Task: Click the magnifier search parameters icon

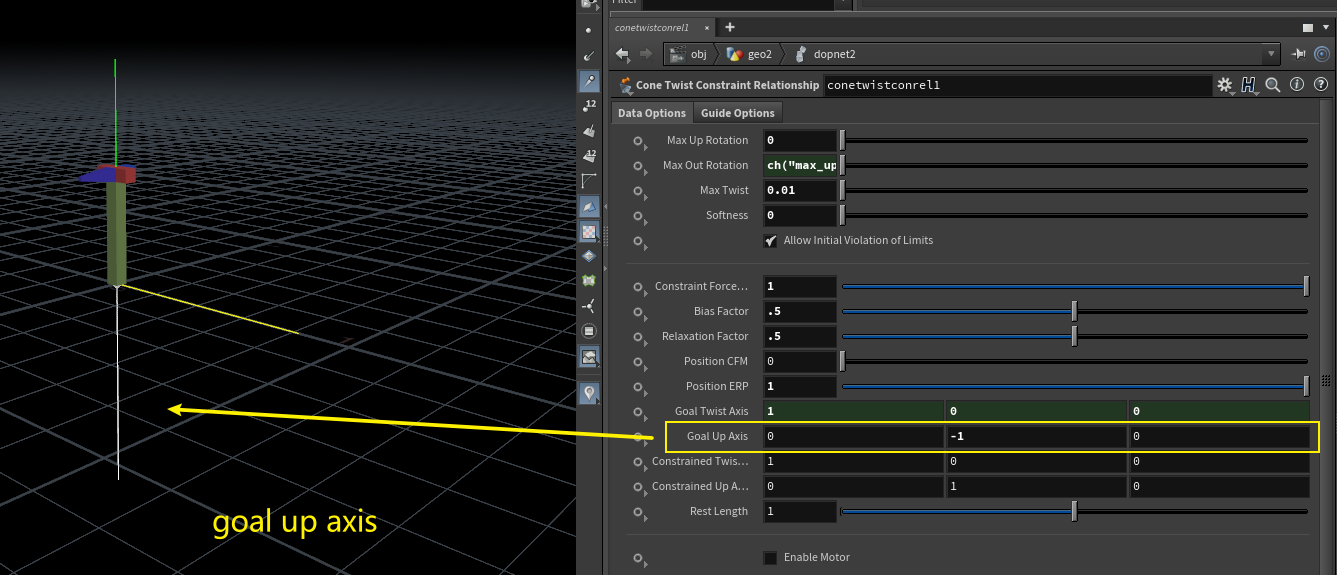Action: [x=1272, y=86]
